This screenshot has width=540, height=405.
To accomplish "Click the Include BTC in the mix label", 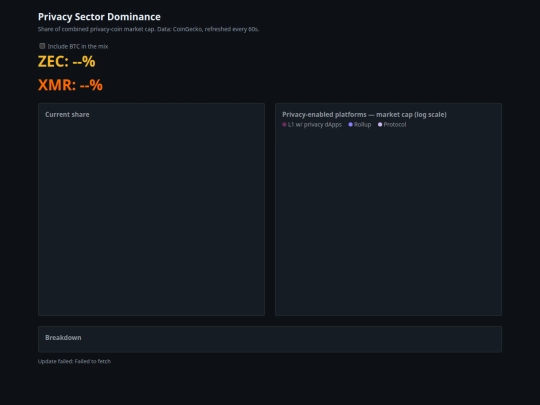I will click(x=78, y=46).
